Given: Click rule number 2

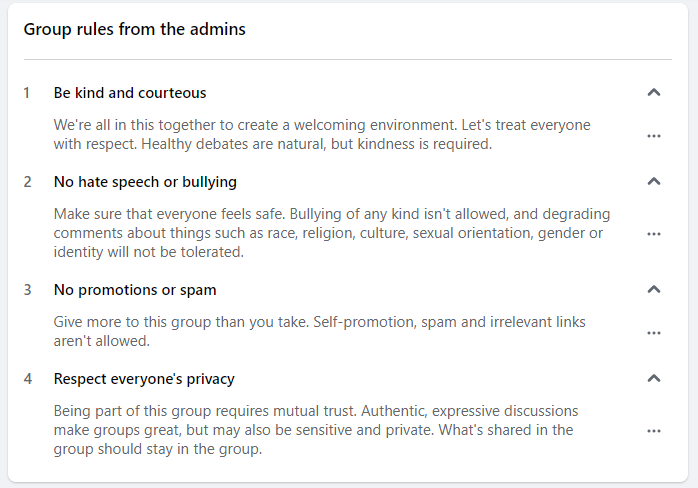Looking at the screenshot, I should pyautogui.click(x=28, y=182).
